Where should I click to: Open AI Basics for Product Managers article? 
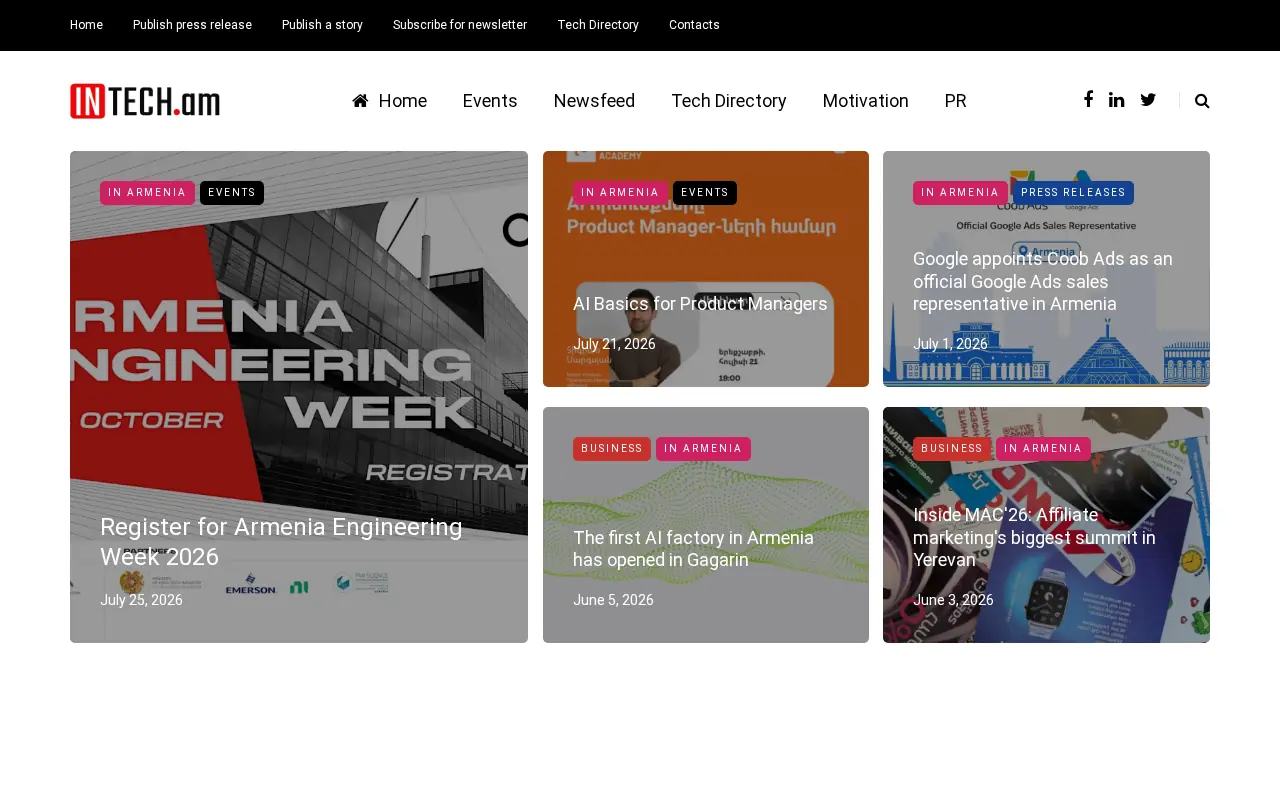click(x=700, y=304)
